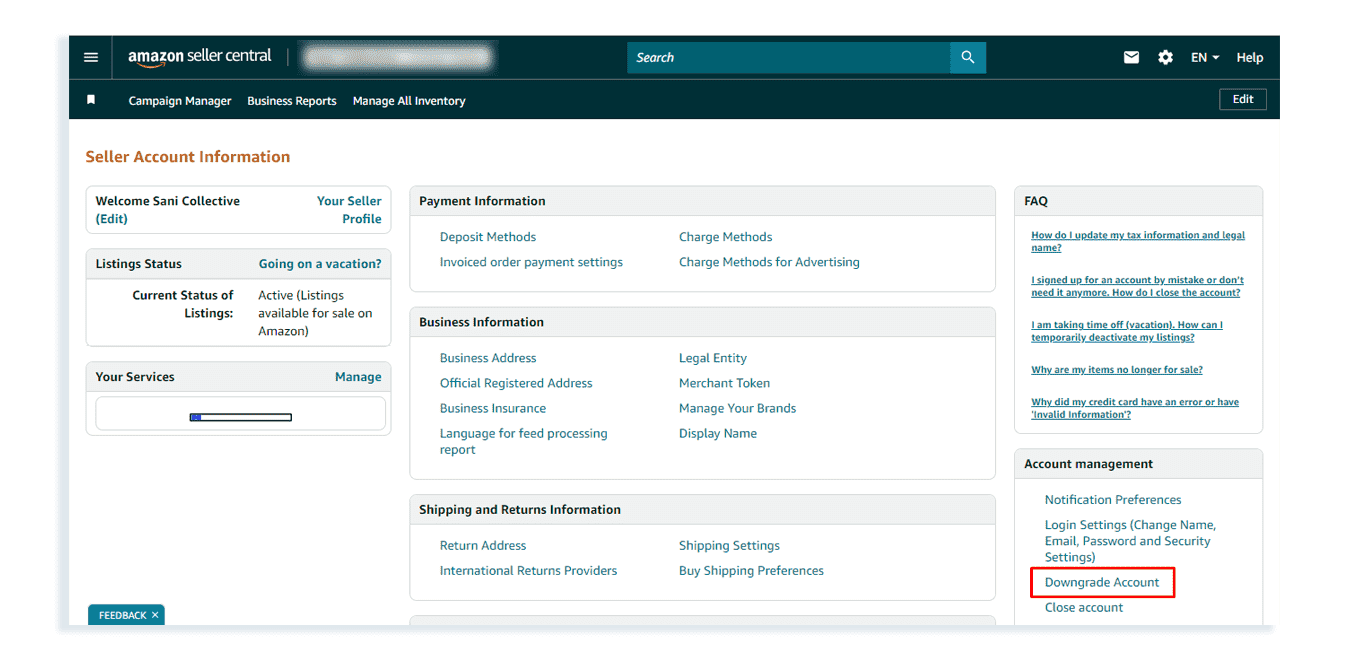The image size is (1349, 659).
Task: Expand the EN language dropdown
Action: coord(1204,57)
